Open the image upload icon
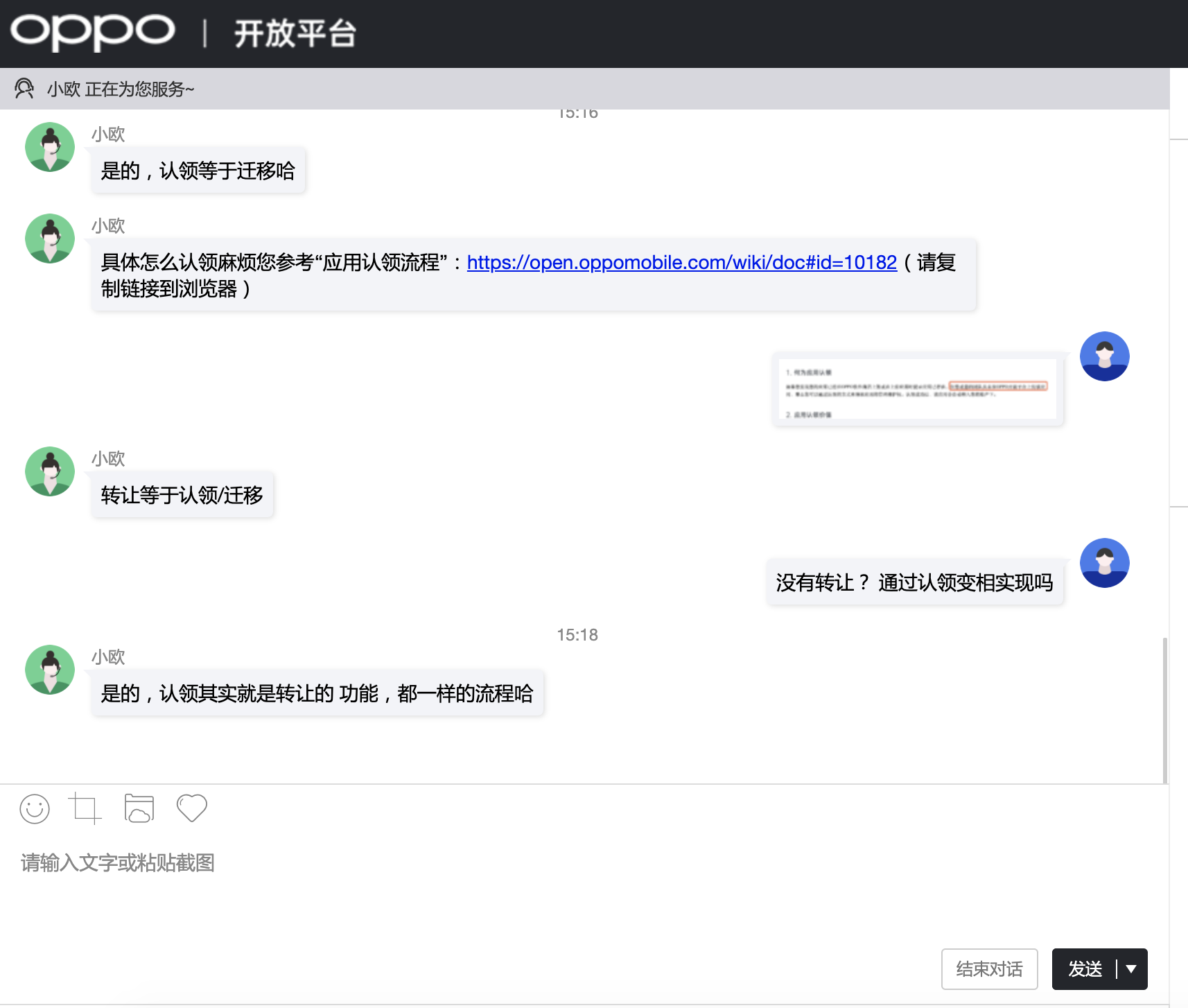This screenshot has width=1188, height=1008. [x=139, y=808]
